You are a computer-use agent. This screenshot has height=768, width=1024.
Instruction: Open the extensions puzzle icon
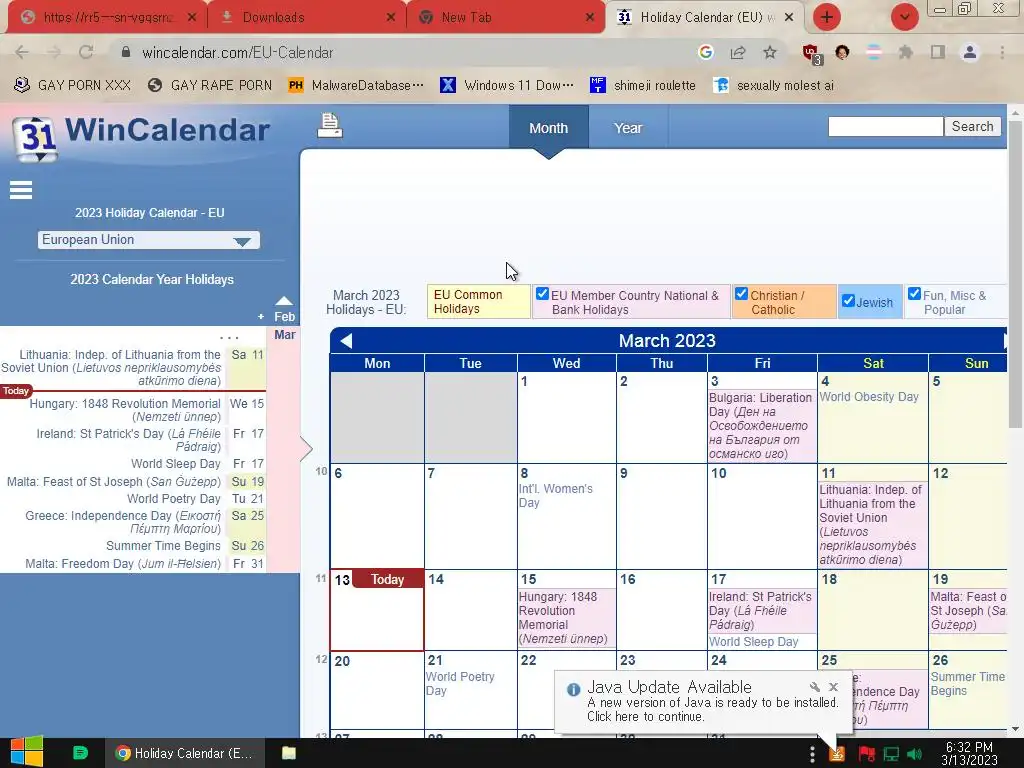tap(906, 52)
